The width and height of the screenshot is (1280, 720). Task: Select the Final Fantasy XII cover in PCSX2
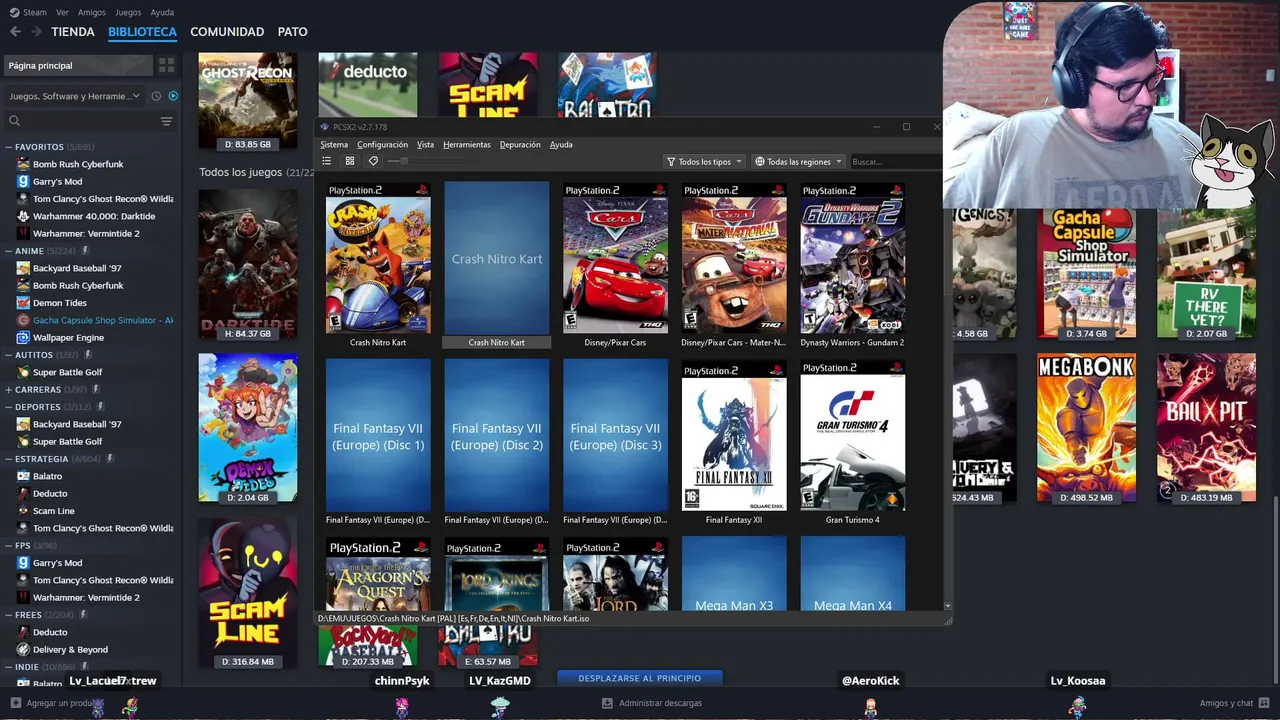[734, 436]
